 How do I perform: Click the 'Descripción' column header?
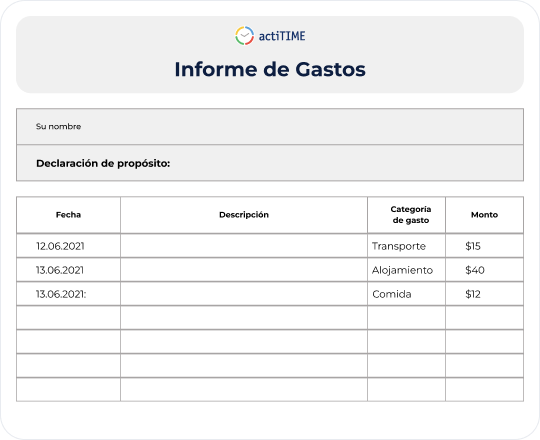(x=244, y=215)
